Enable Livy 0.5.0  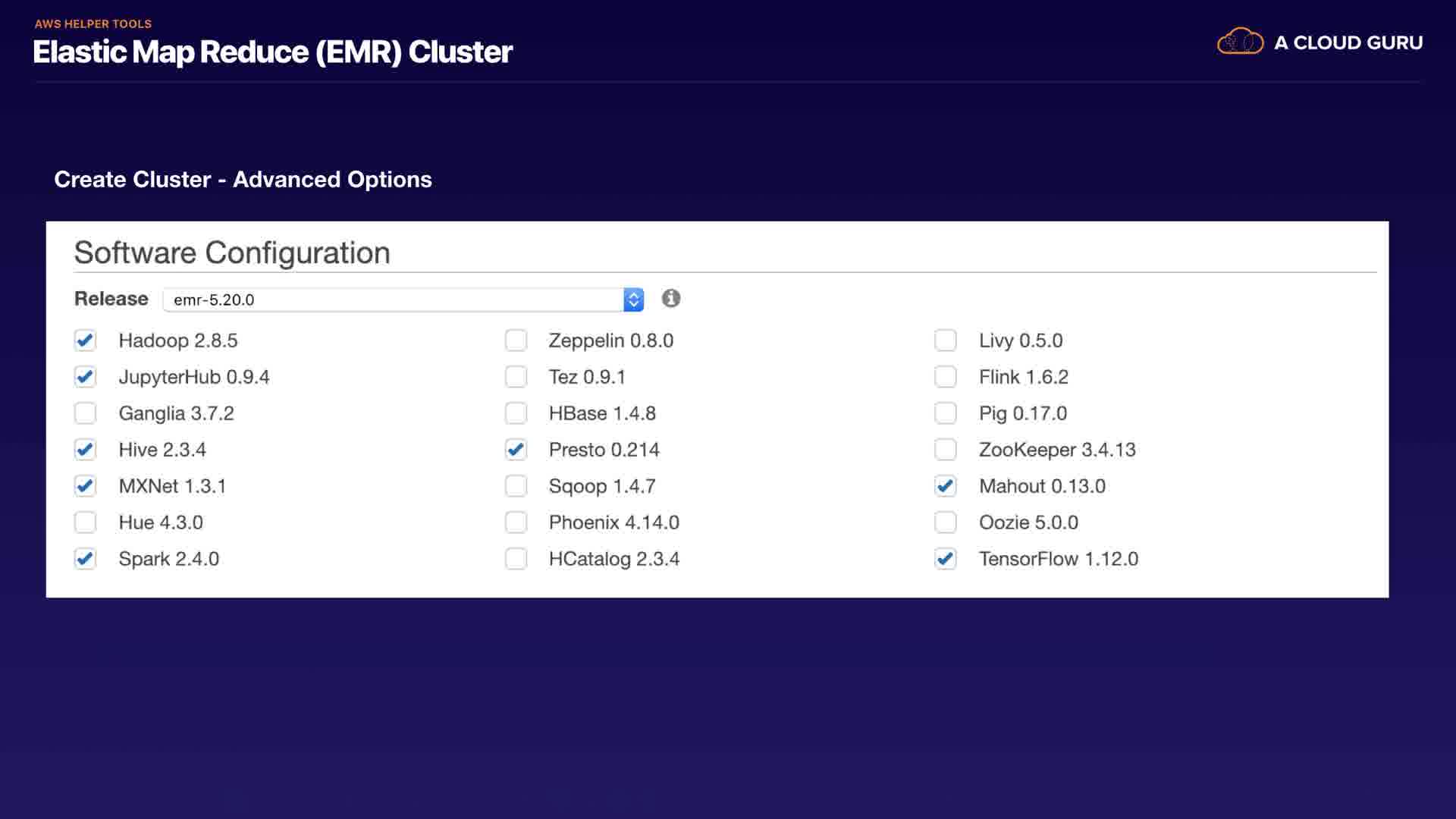click(946, 340)
